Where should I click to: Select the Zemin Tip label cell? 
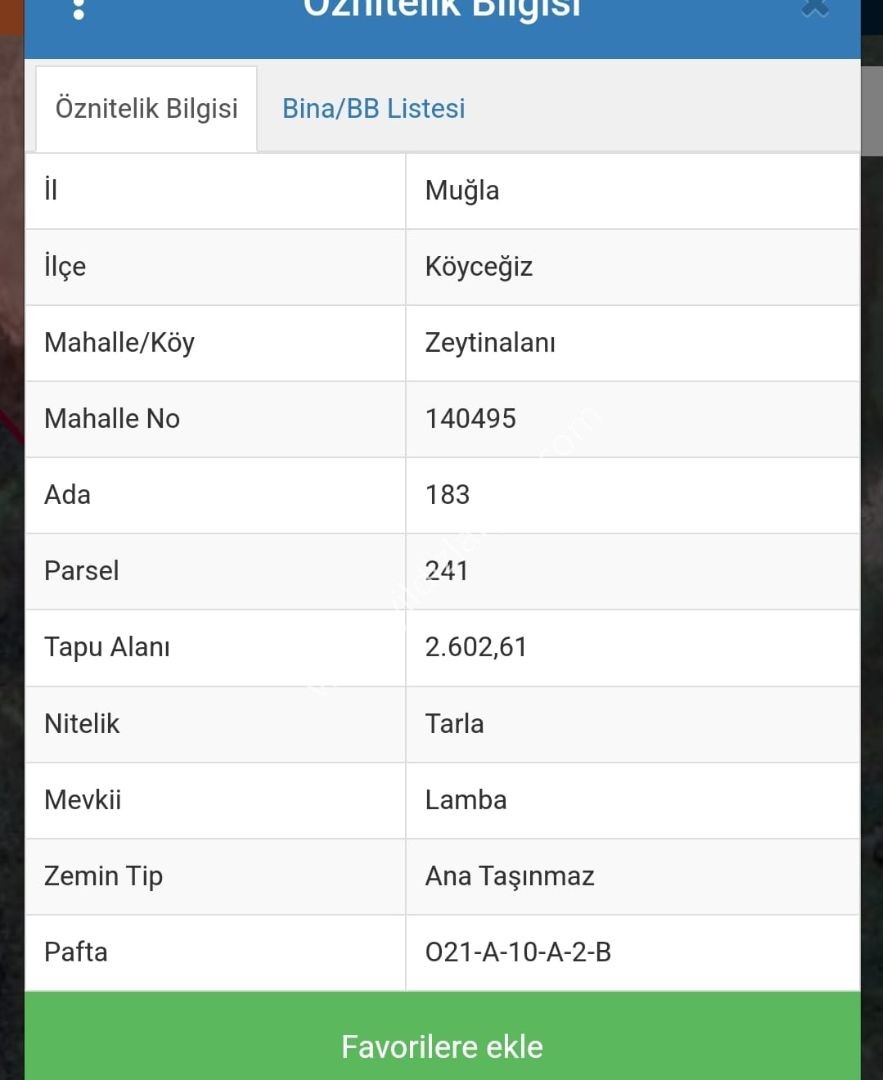(x=215, y=877)
